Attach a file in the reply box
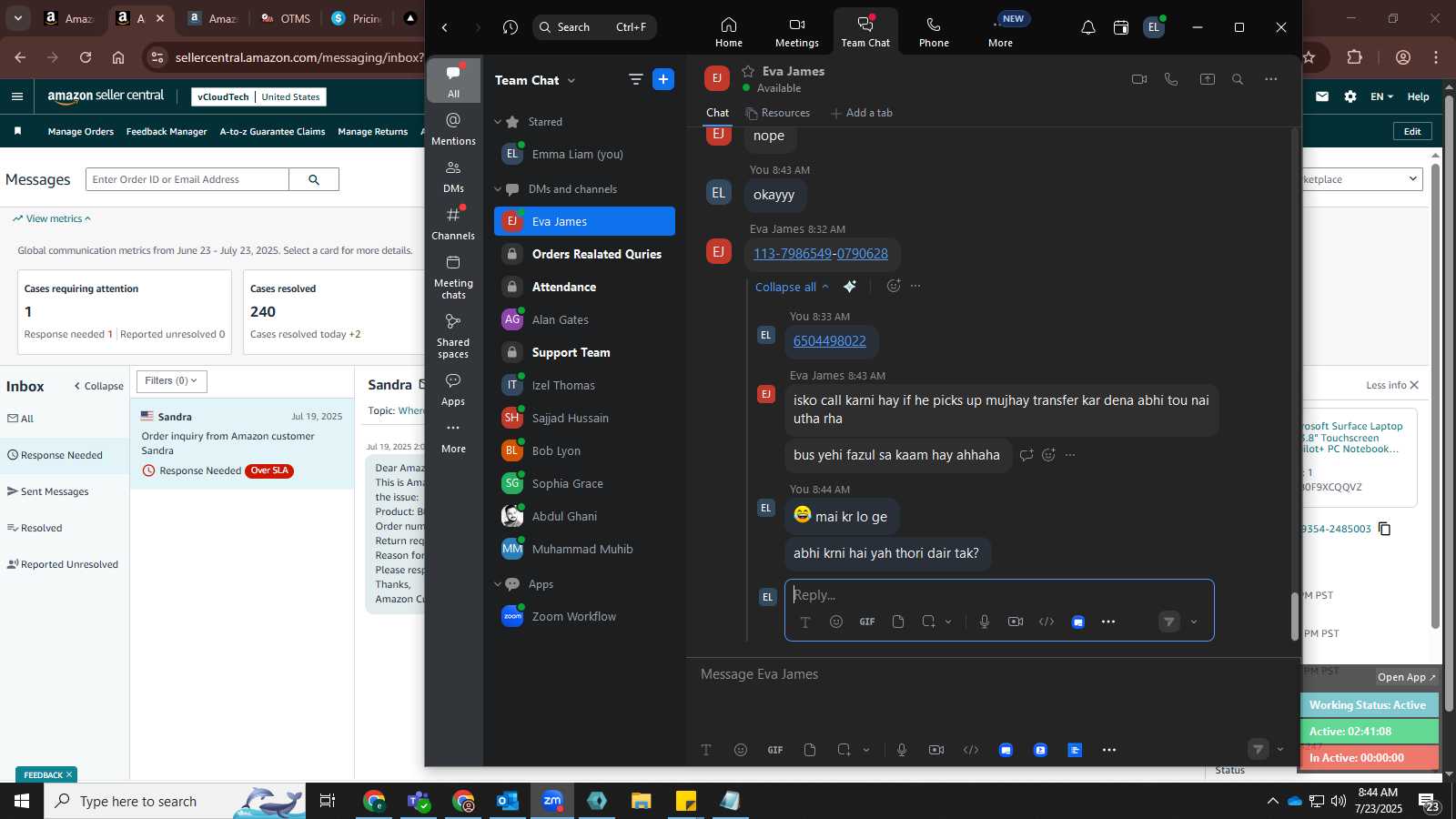 (898, 622)
